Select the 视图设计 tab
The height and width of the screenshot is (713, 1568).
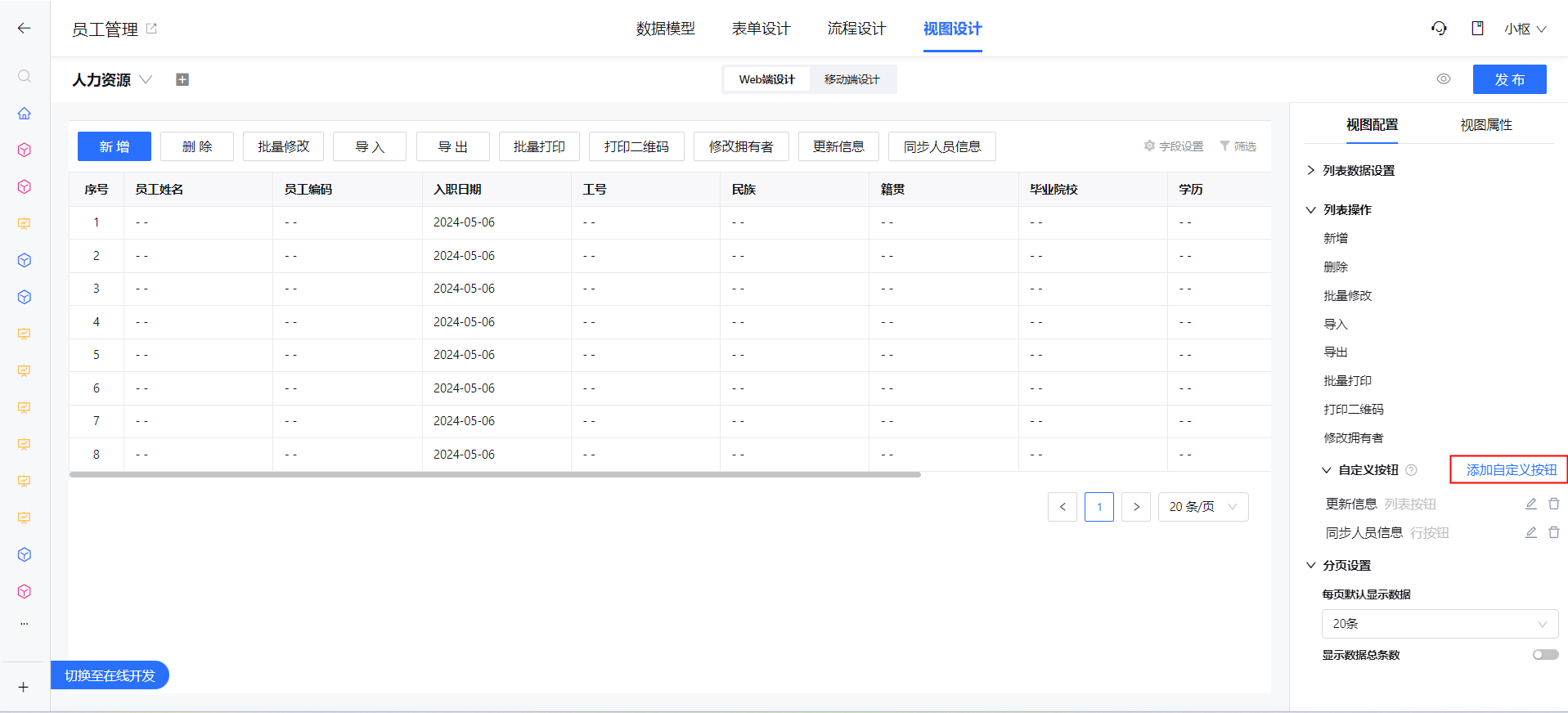(953, 29)
